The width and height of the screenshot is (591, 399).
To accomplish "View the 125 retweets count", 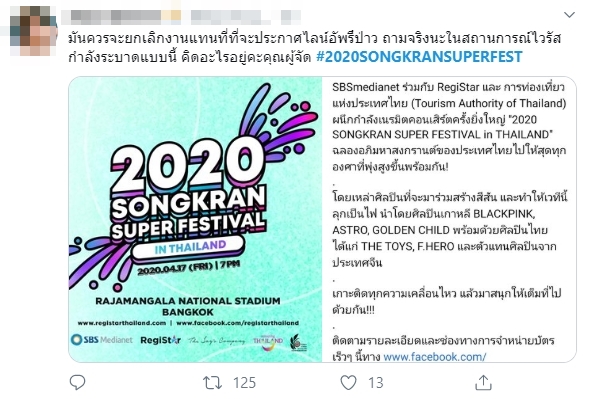I will pyautogui.click(x=244, y=383).
